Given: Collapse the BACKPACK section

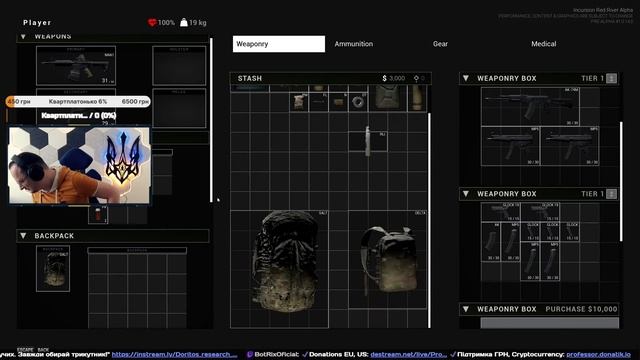Looking at the screenshot, I should (23, 236).
